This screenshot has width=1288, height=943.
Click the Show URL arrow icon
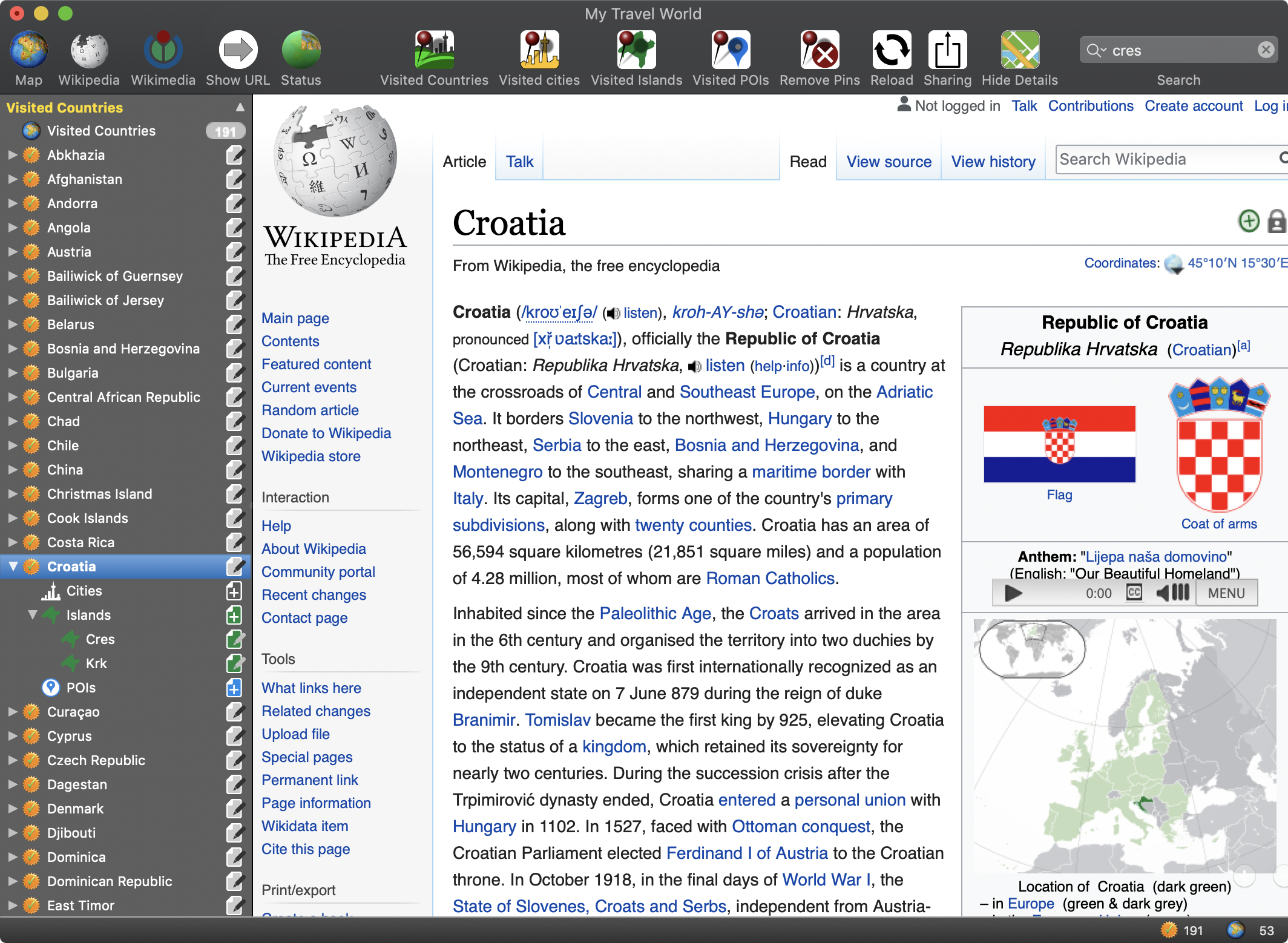pos(237,50)
